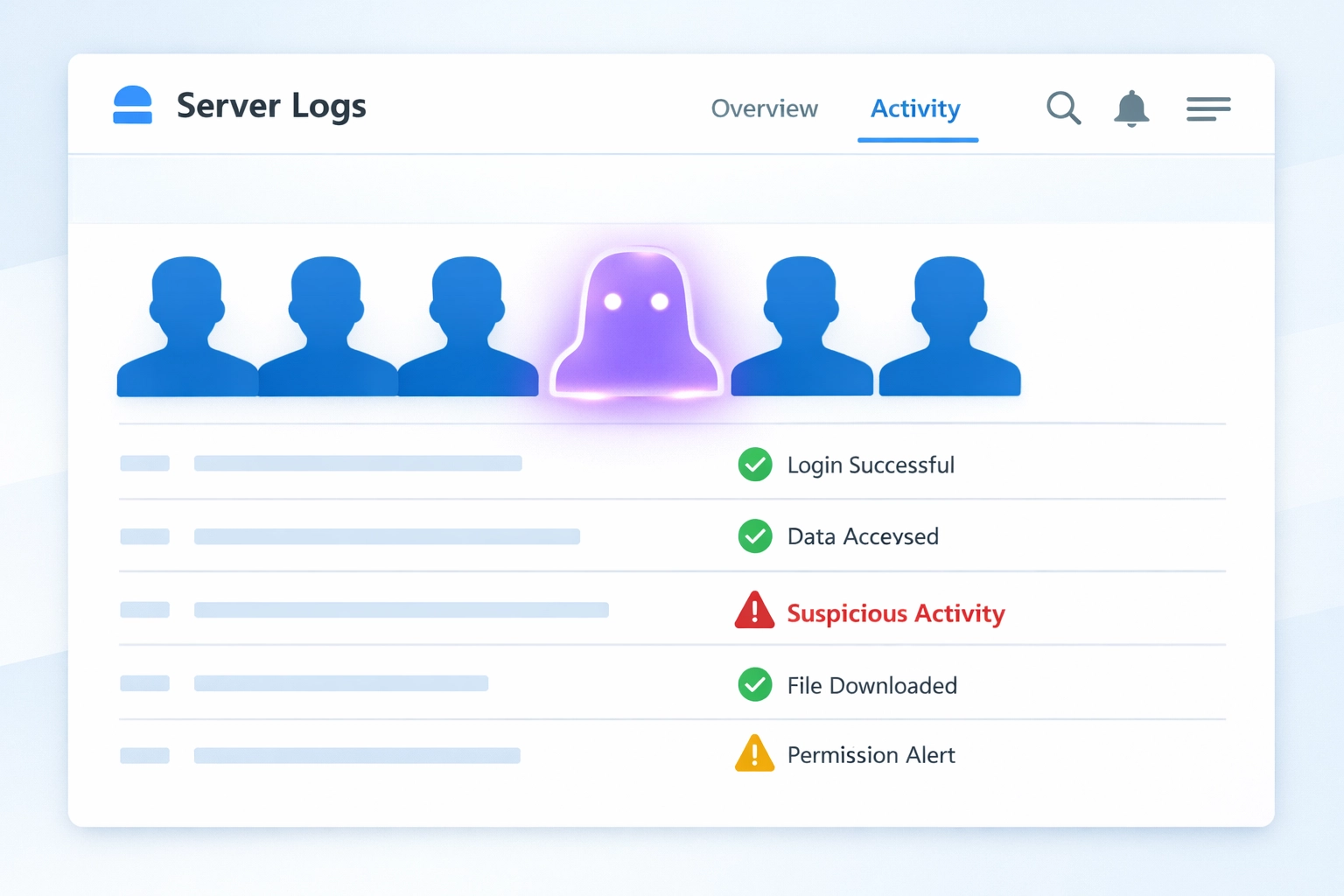Screen dimensions: 1344x896
Task: Open the search magnifier icon
Action: 1063,108
